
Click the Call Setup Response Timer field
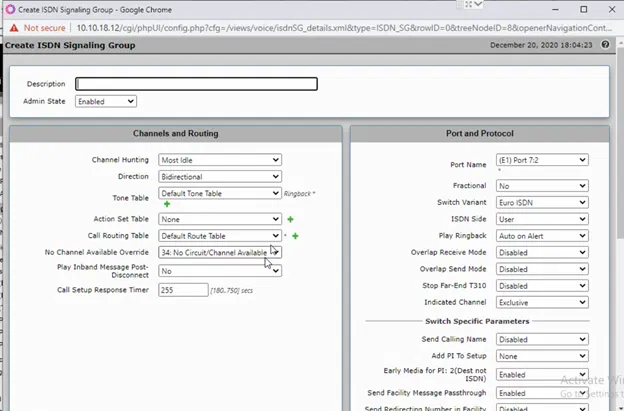point(182,290)
